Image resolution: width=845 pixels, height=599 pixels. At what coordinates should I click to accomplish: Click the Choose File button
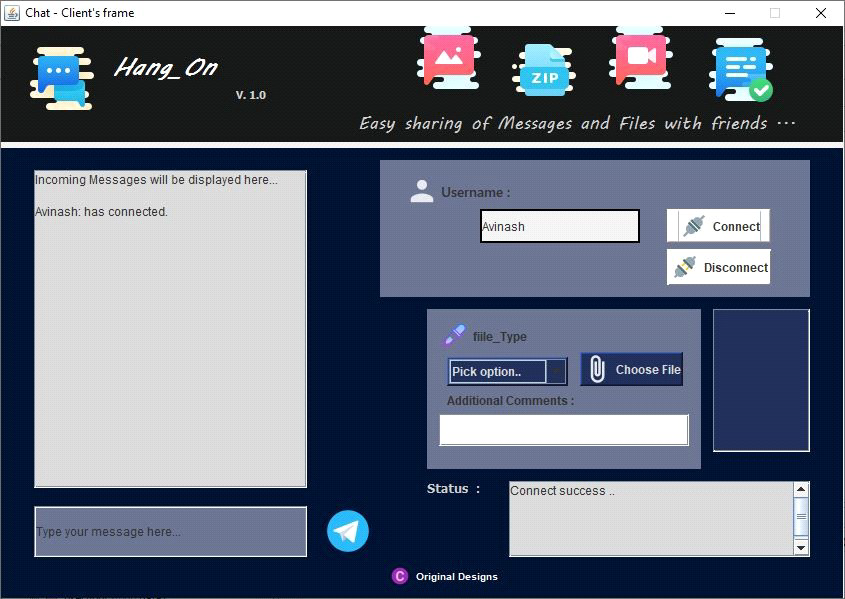(631, 369)
